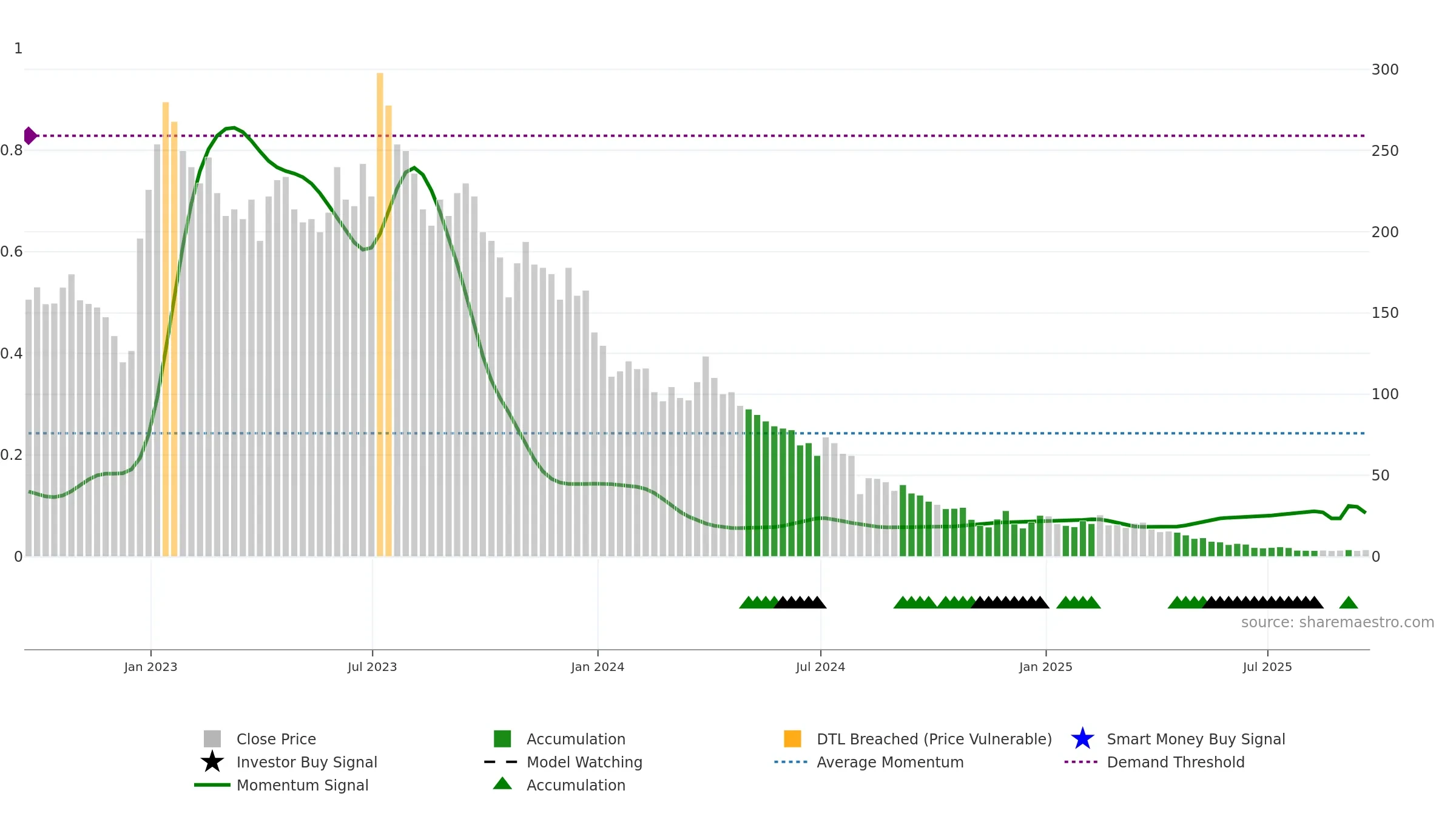Screen dimensions: 1456x819
Task: Toggle the Demand Threshold legend label
Action: coord(1176,762)
